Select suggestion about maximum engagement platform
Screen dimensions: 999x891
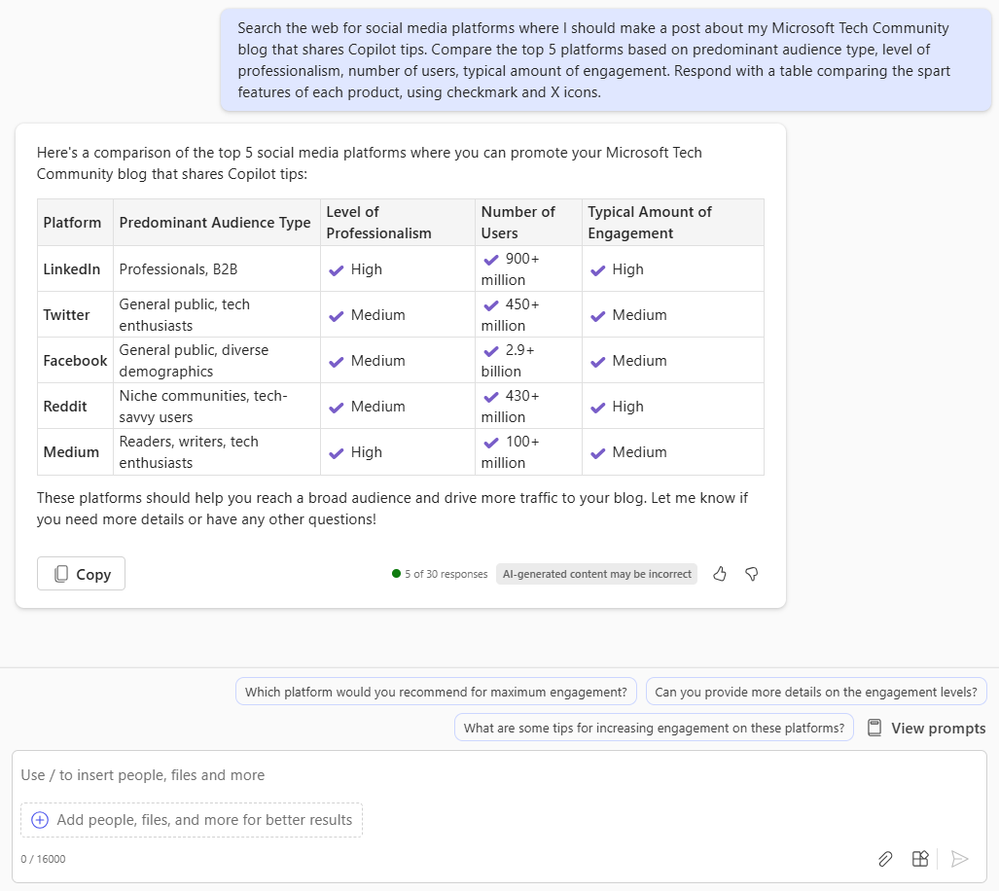(436, 692)
